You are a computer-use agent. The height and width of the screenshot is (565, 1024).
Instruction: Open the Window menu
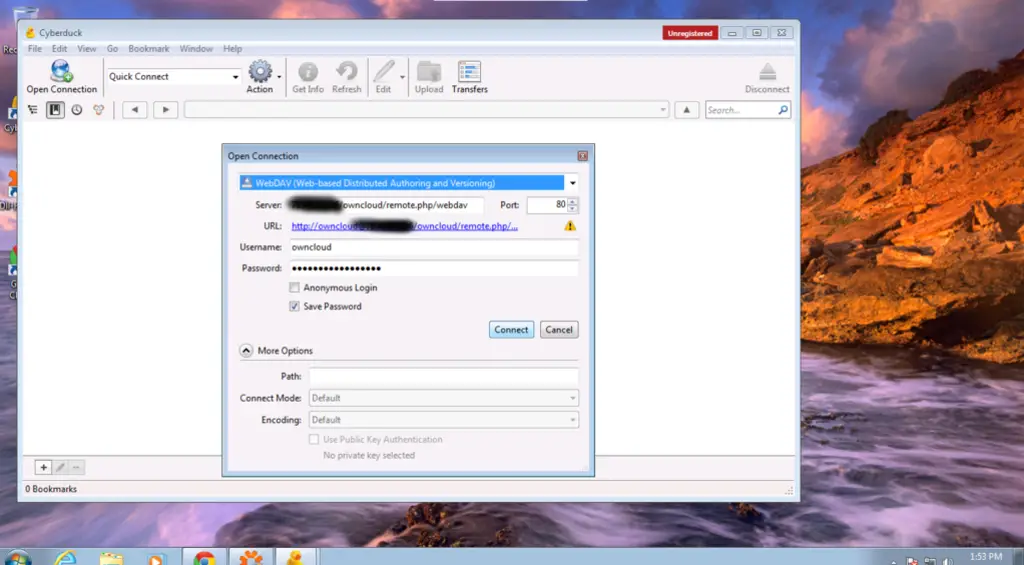(196, 49)
